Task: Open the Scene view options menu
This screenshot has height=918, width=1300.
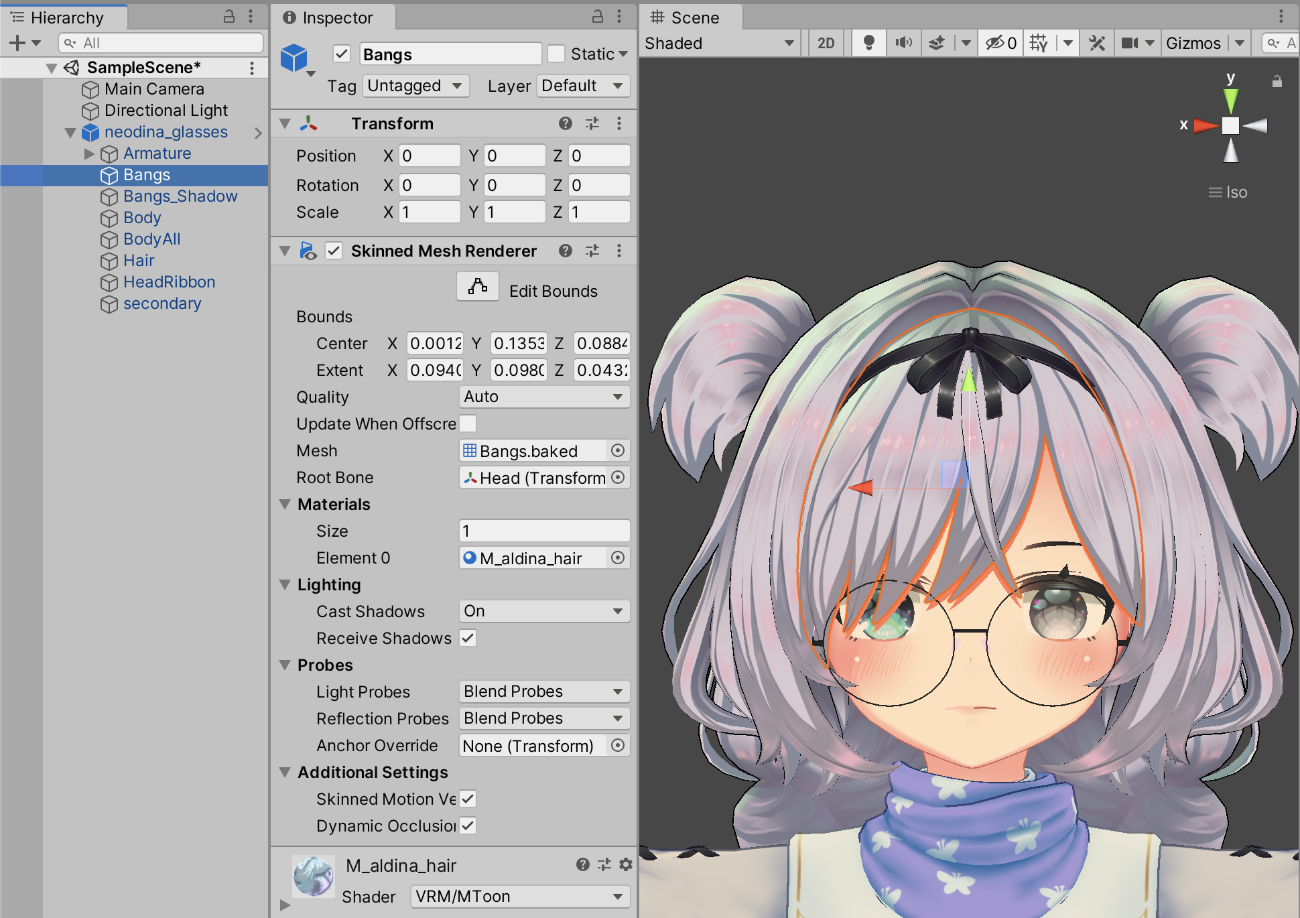Action: click(x=1282, y=17)
